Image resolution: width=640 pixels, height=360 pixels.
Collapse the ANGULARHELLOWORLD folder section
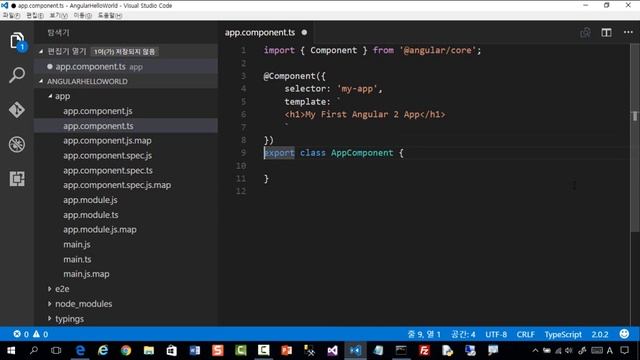[x=41, y=81]
